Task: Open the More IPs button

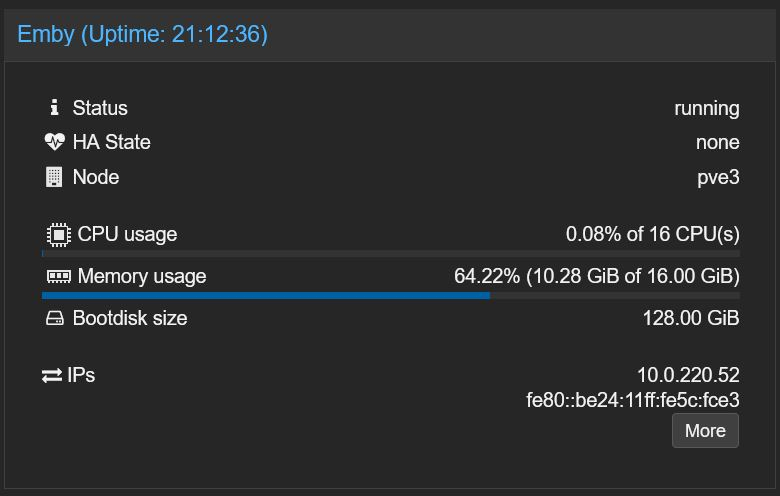Action: pos(705,431)
